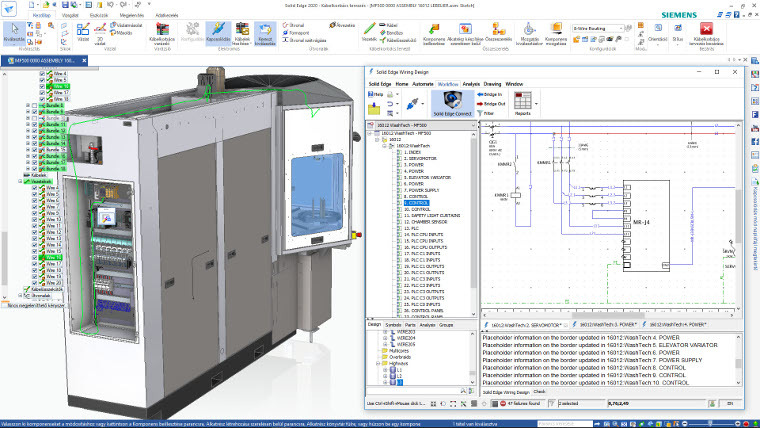
Task: Click Bridge Out in Wiring Design toolbar
Action: [491, 104]
